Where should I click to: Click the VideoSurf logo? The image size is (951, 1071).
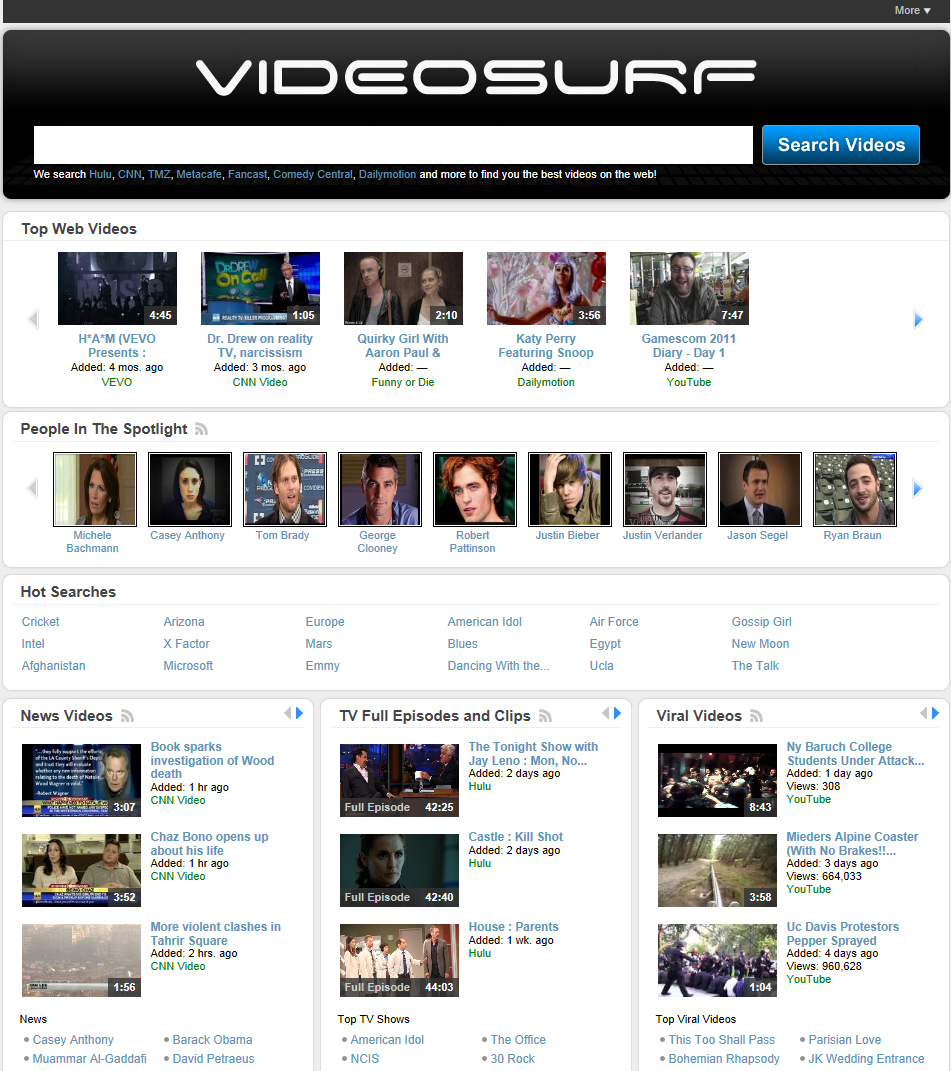tap(476, 77)
